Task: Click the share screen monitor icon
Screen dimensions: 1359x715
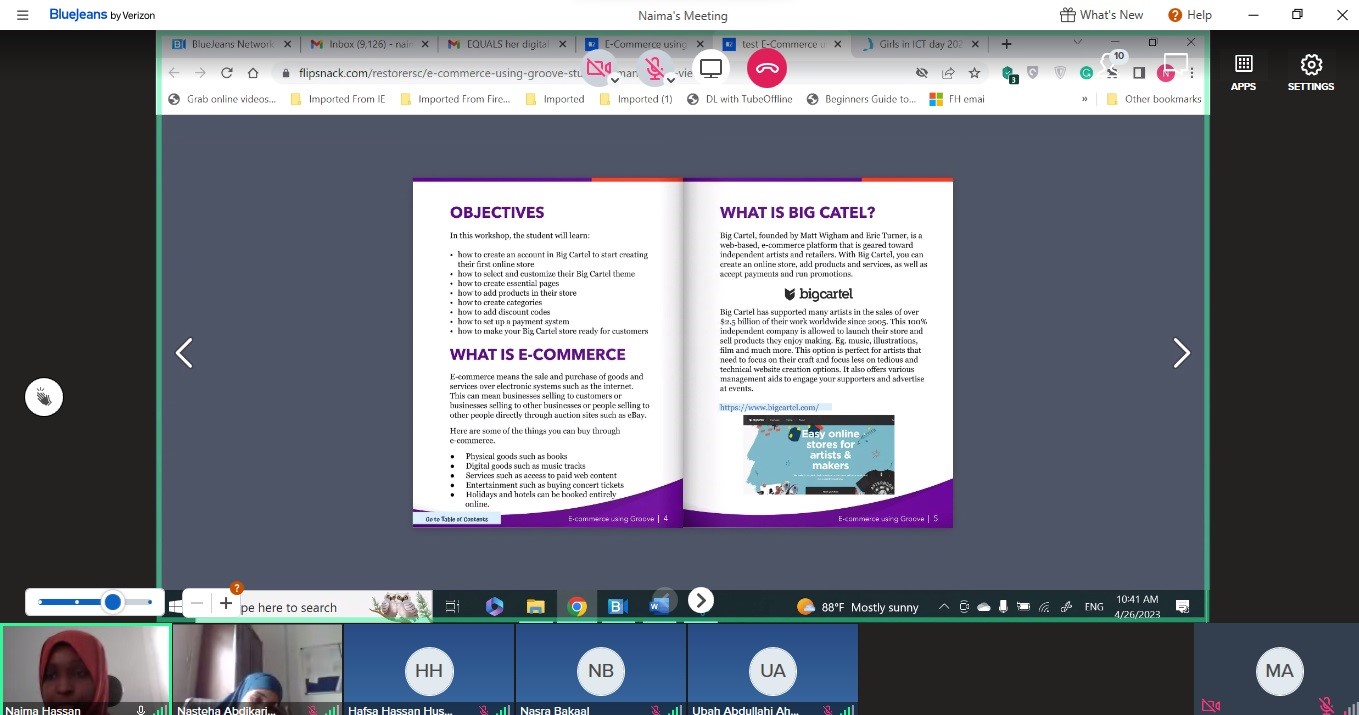Action: click(711, 68)
